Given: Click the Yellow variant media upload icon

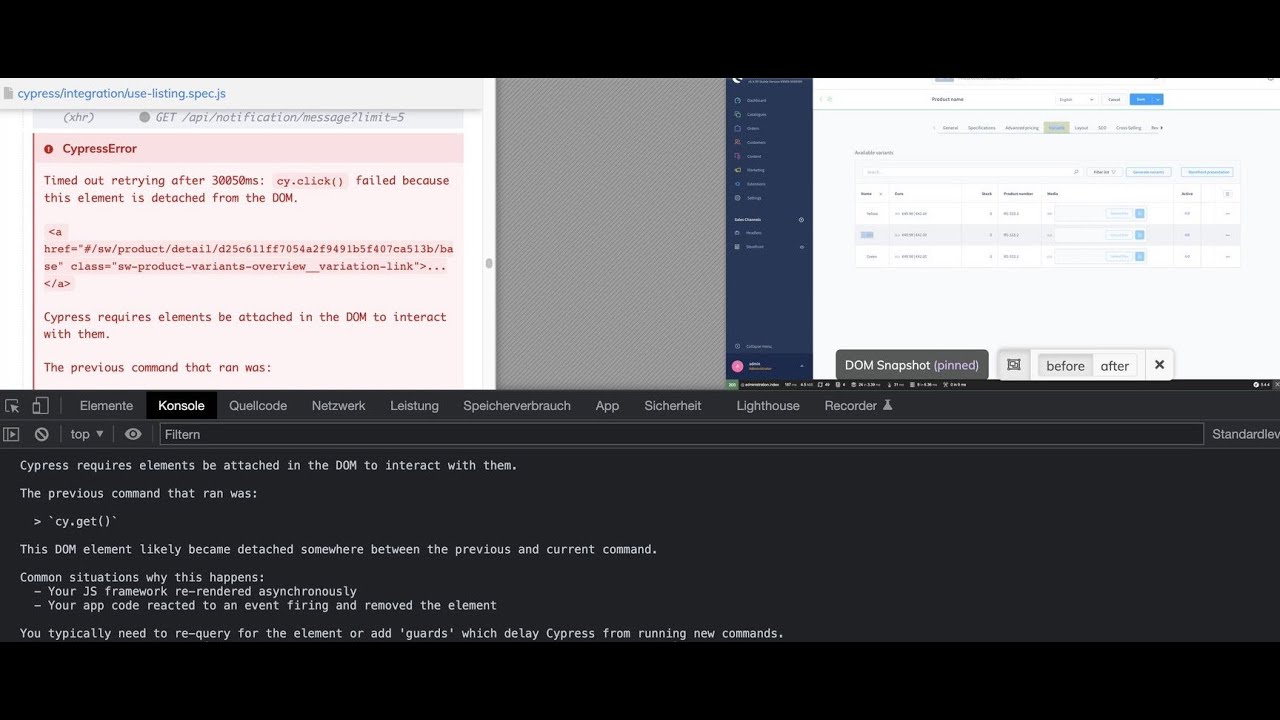Looking at the screenshot, I should (x=1140, y=214).
